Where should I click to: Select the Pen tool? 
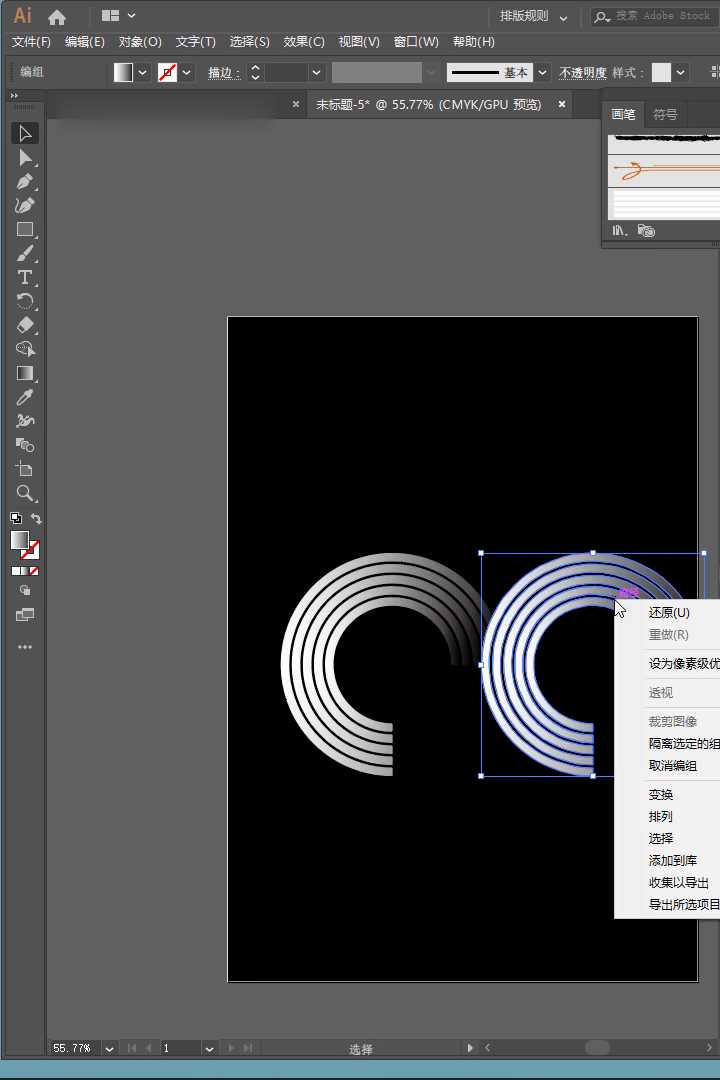click(25, 181)
